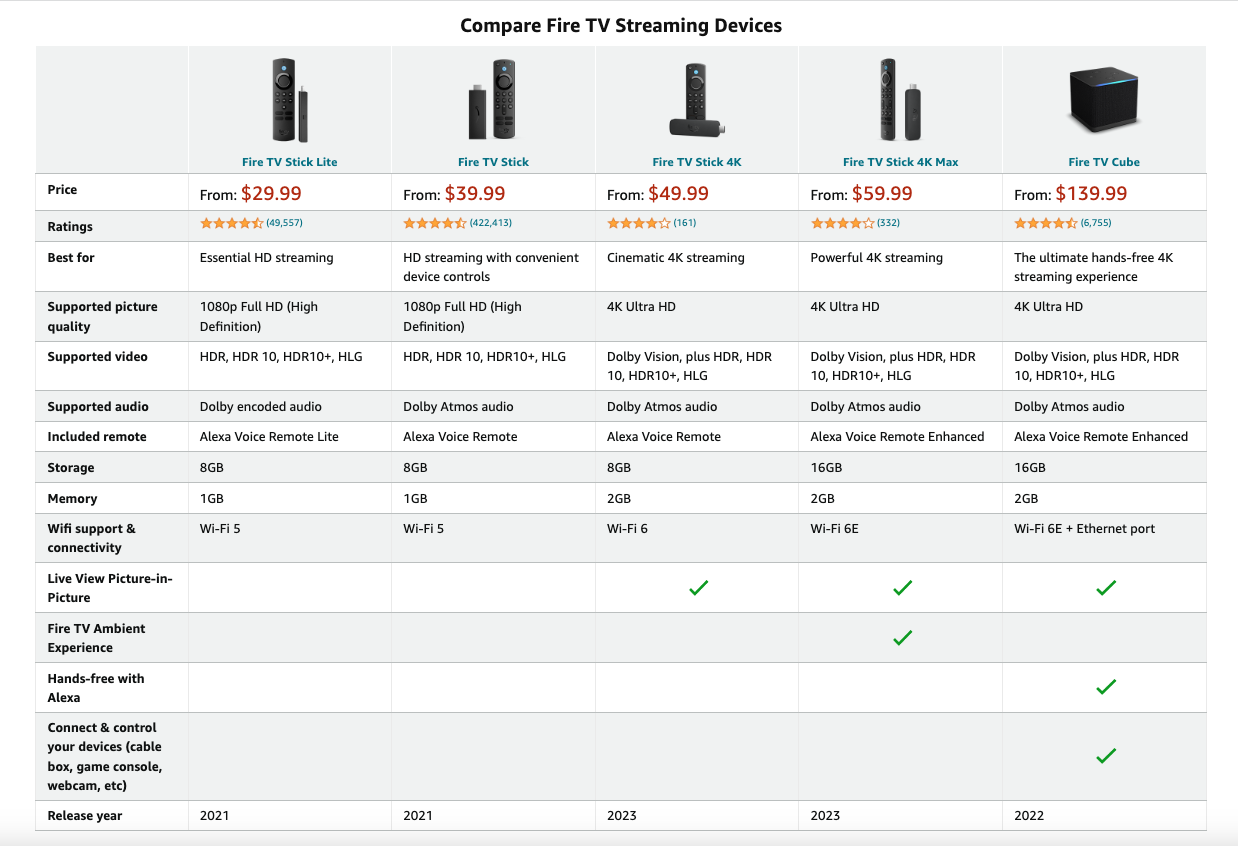Open the Fire TV Cube link

[1104, 162]
